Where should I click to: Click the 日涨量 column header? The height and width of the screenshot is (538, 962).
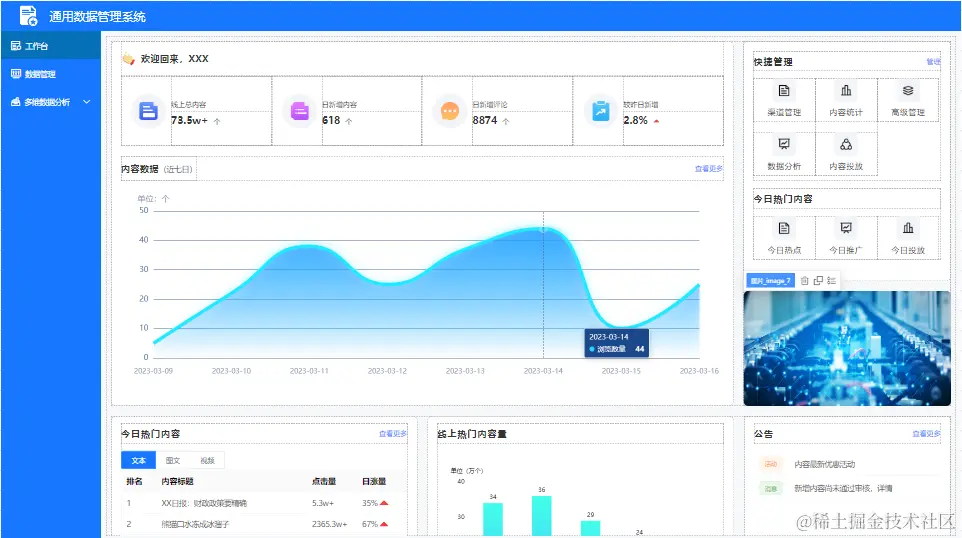coord(374,482)
